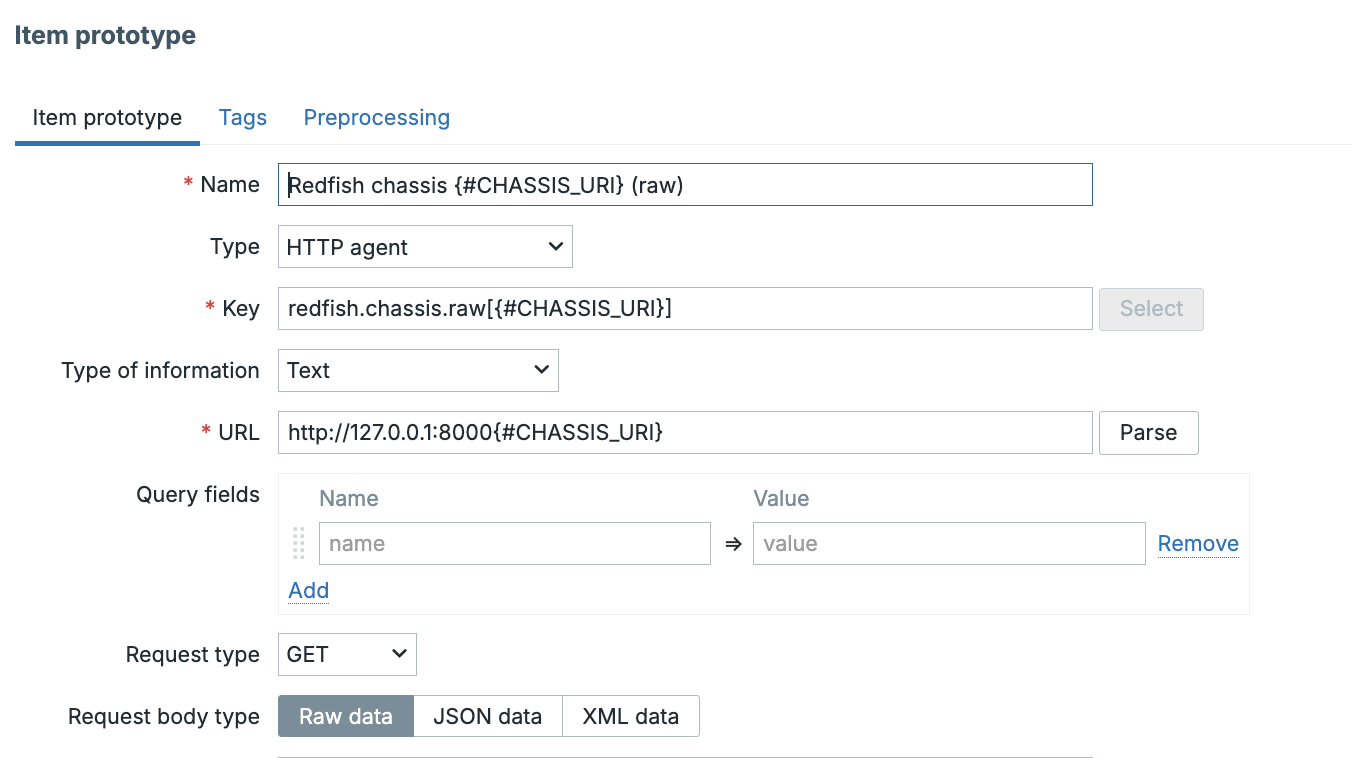Switch to the Tags tab
1352x758 pixels.
(242, 117)
